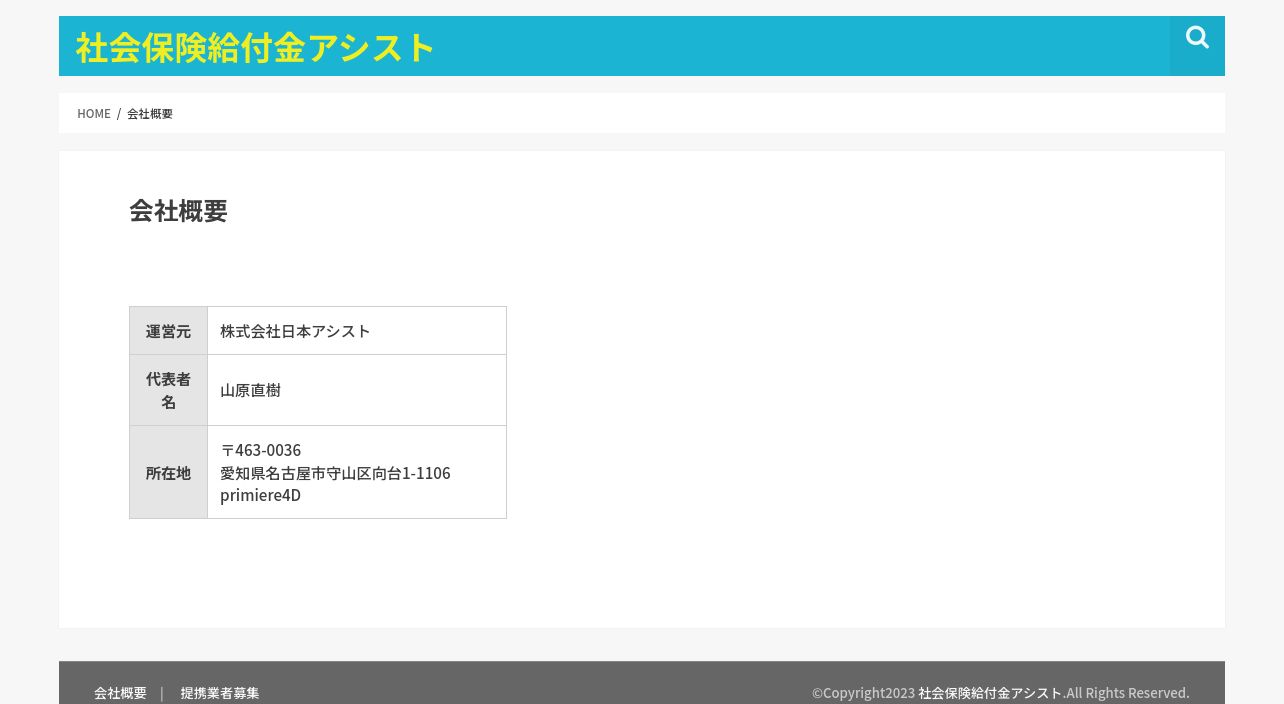This screenshot has width=1284, height=704.
Task: Click the 社会保険給付金アシスト site title
Action: coord(255,48)
